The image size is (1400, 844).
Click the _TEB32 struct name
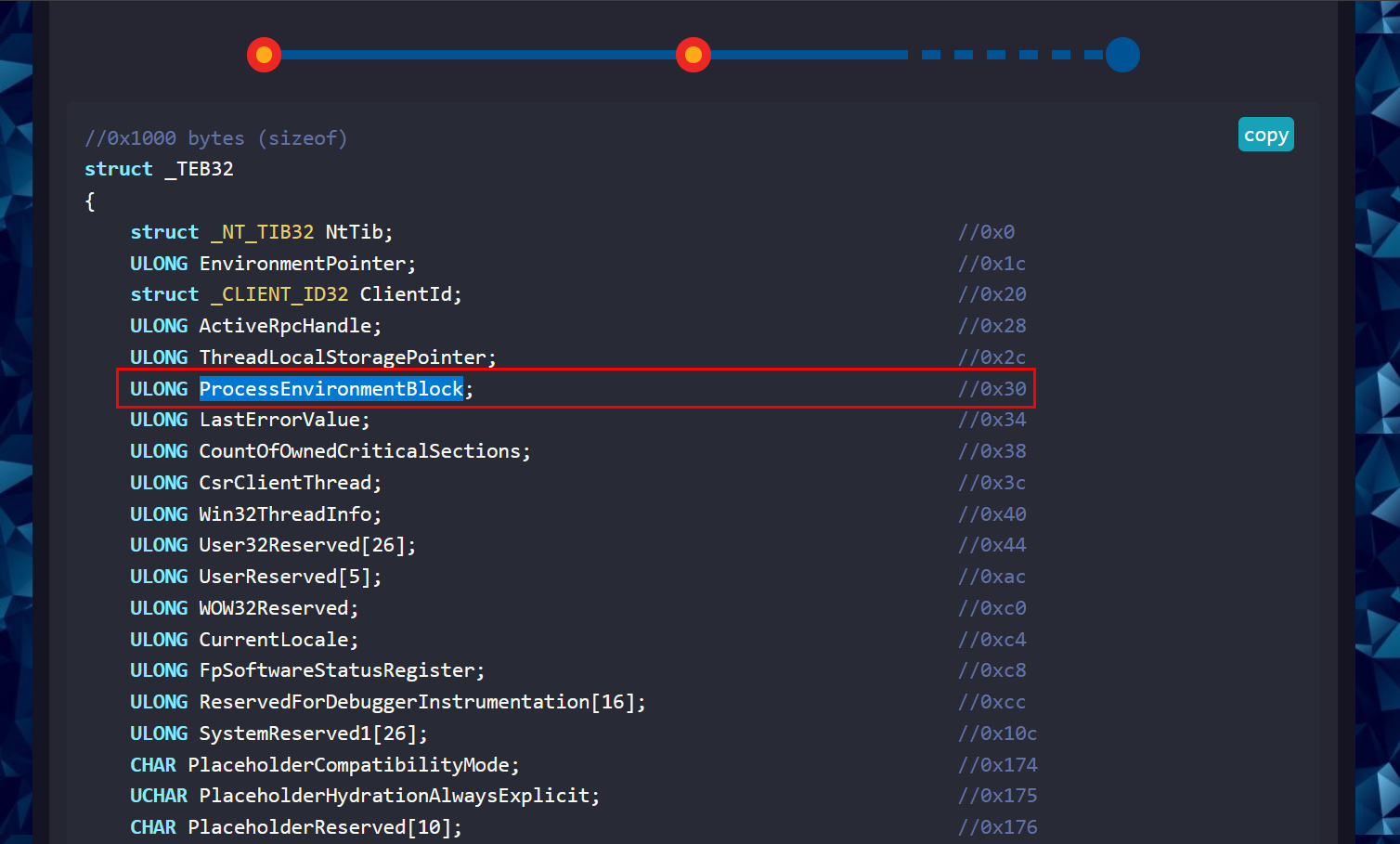tap(204, 169)
